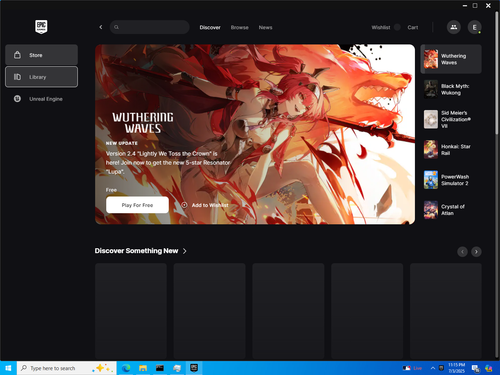Select PowerWash Simulator 2 thumbnail
This screenshot has height=375, width=500.
tap(431, 180)
